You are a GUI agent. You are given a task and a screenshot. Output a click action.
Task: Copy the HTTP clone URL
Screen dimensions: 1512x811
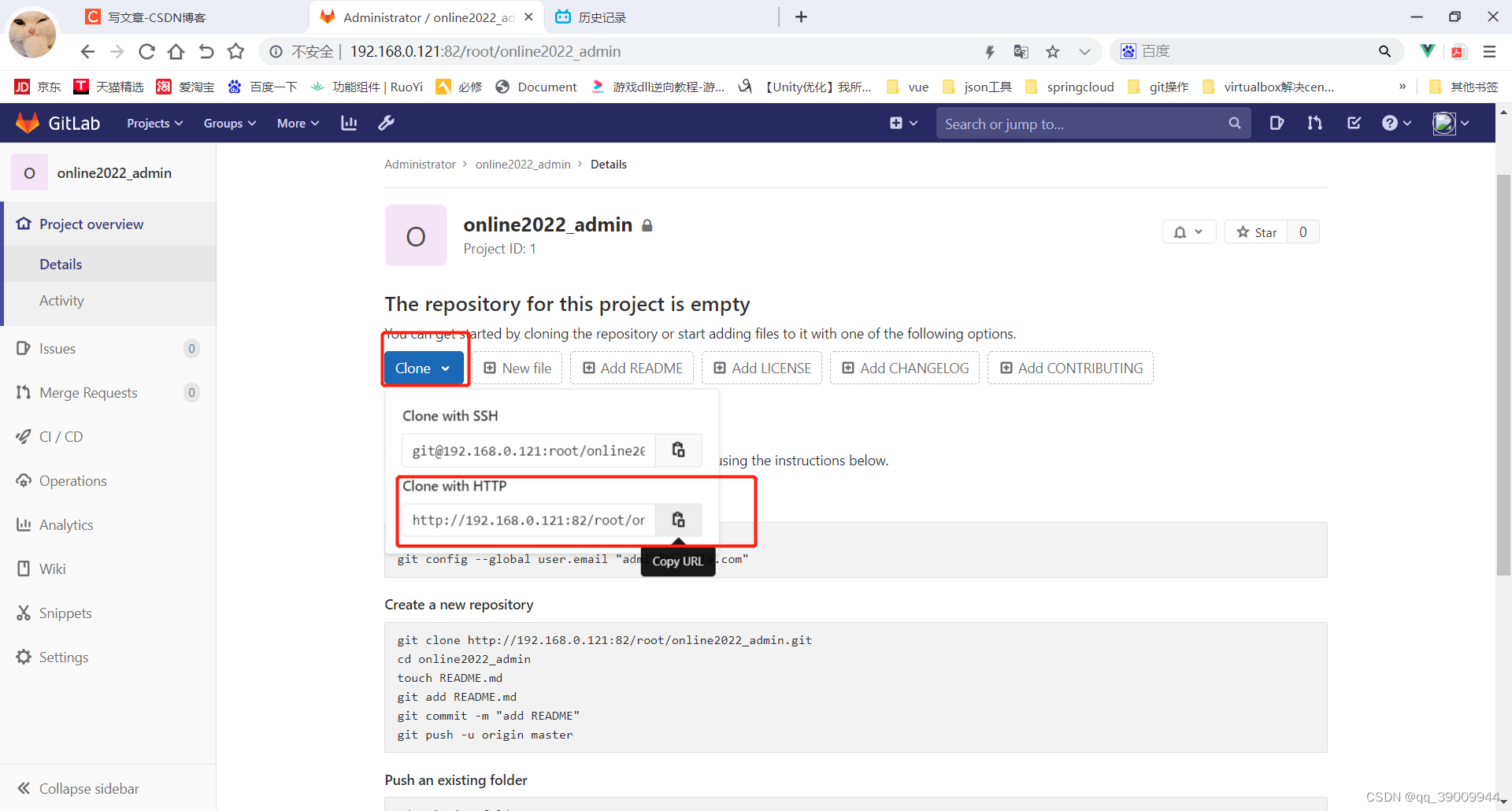click(x=678, y=520)
